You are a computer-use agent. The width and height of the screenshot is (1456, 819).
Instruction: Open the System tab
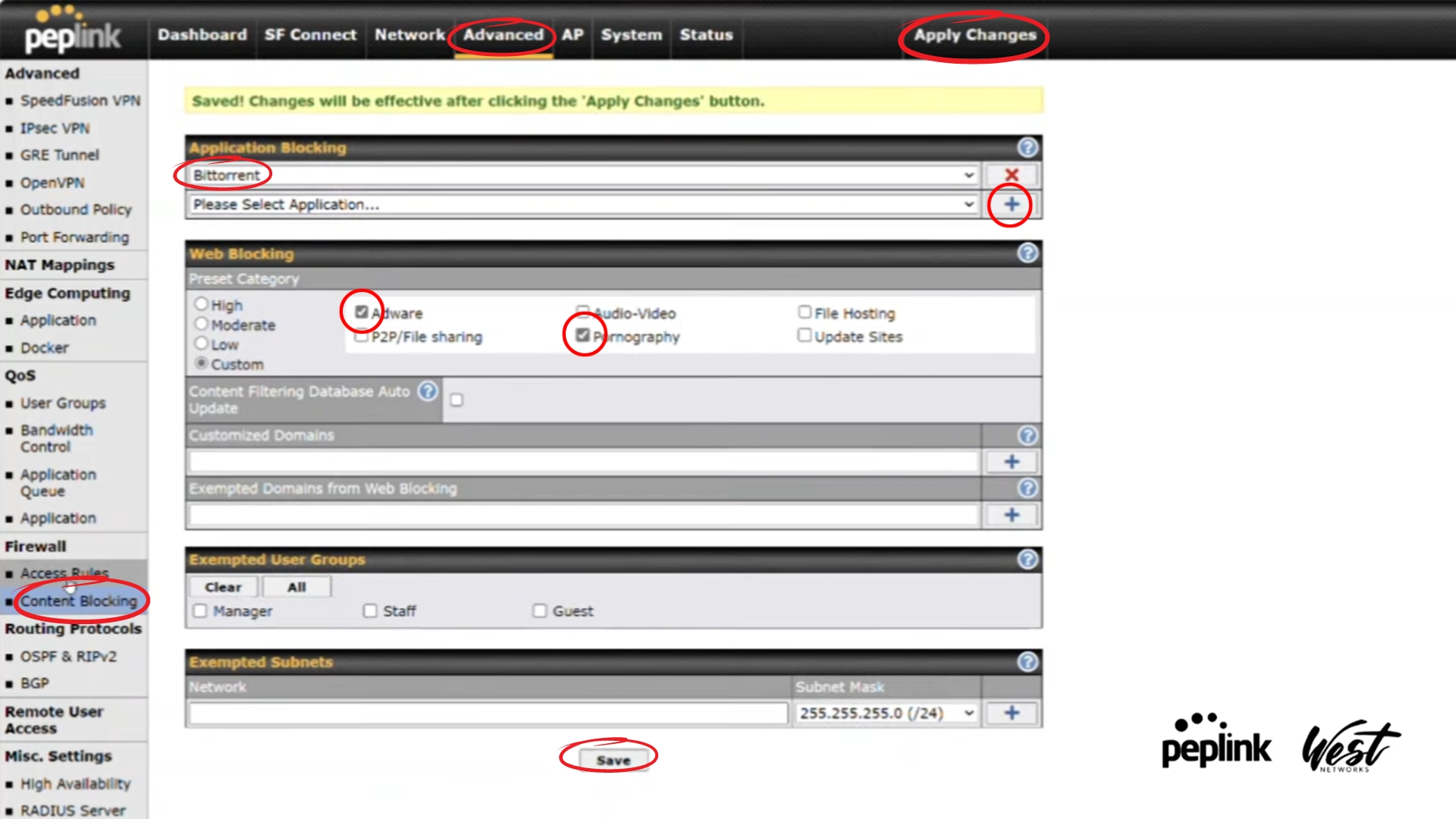(x=631, y=35)
